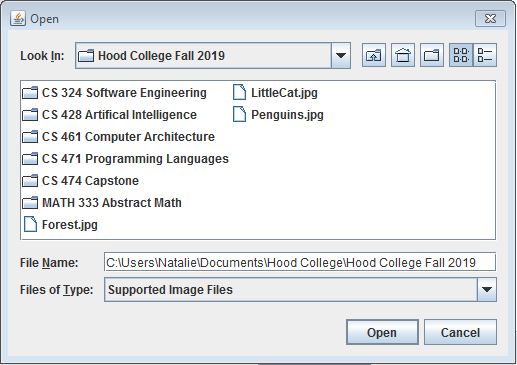The height and width of the screenshot is (365, 517).
Task: Select the MATH 333 Abstract Math folder
Action: pyautogui.click(x=102, y=203)
